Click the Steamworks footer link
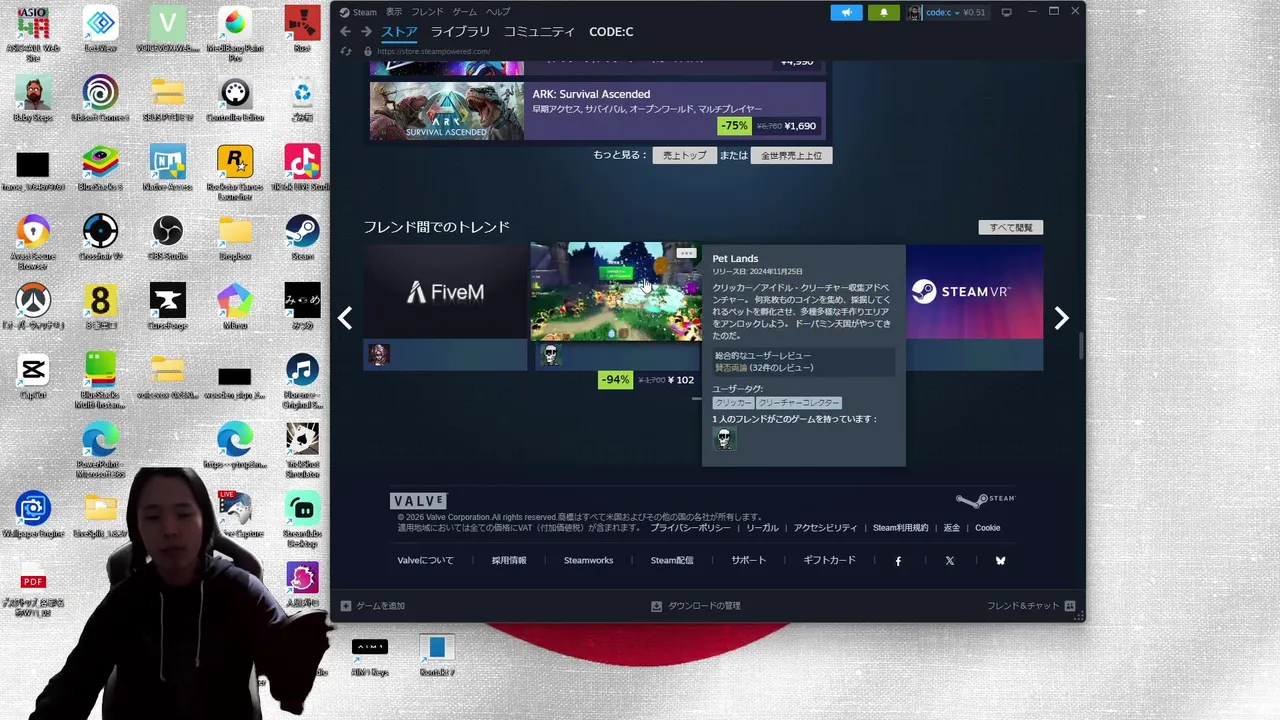The width and height of the screenshot is (1280, 720). [x=588, y=561]
